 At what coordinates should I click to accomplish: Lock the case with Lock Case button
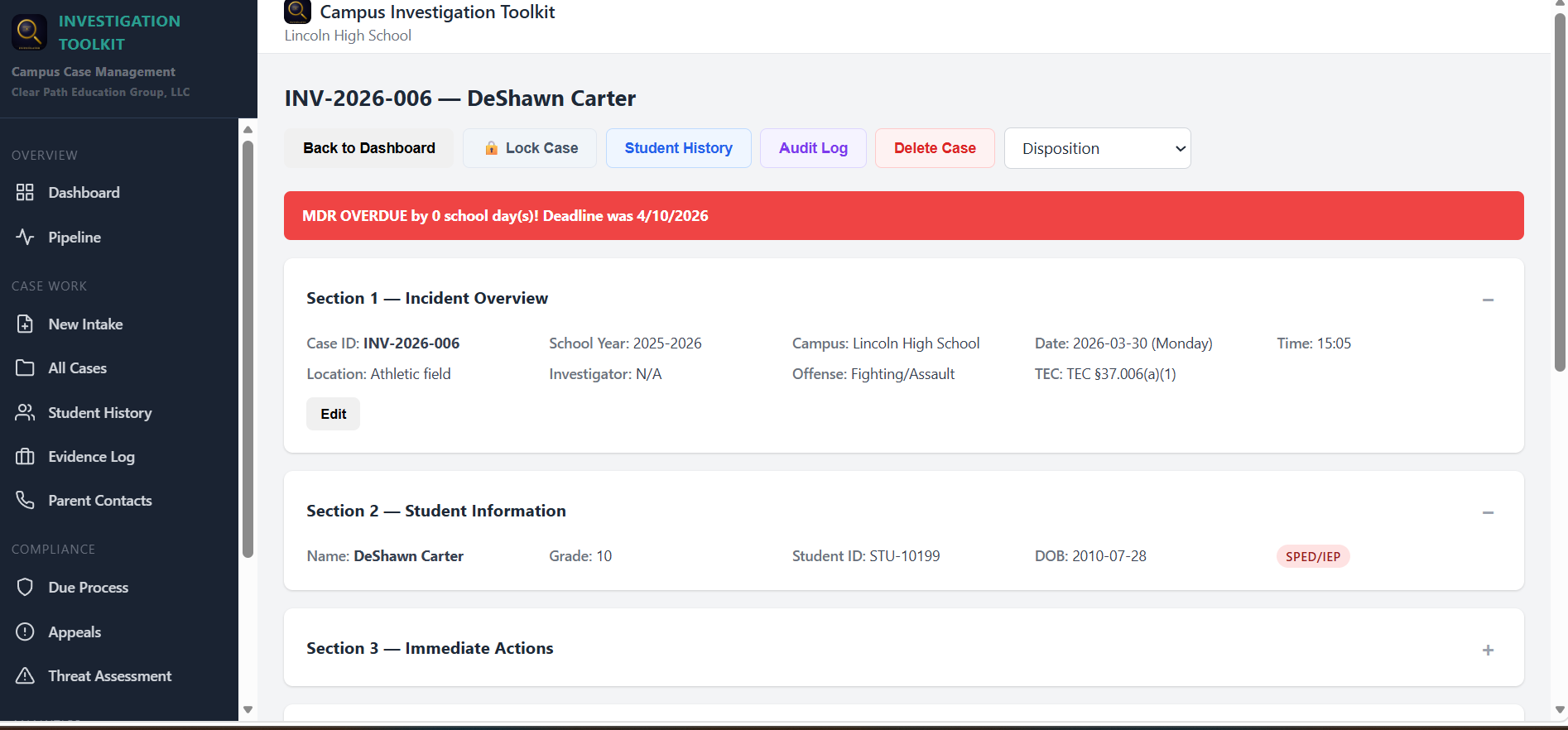pos(530,148)
